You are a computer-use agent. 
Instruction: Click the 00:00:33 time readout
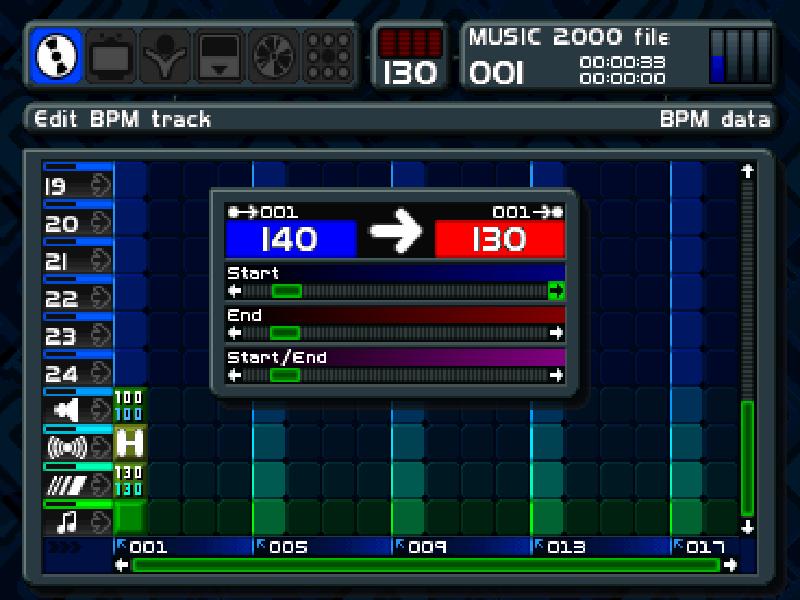tap(622, 62)
